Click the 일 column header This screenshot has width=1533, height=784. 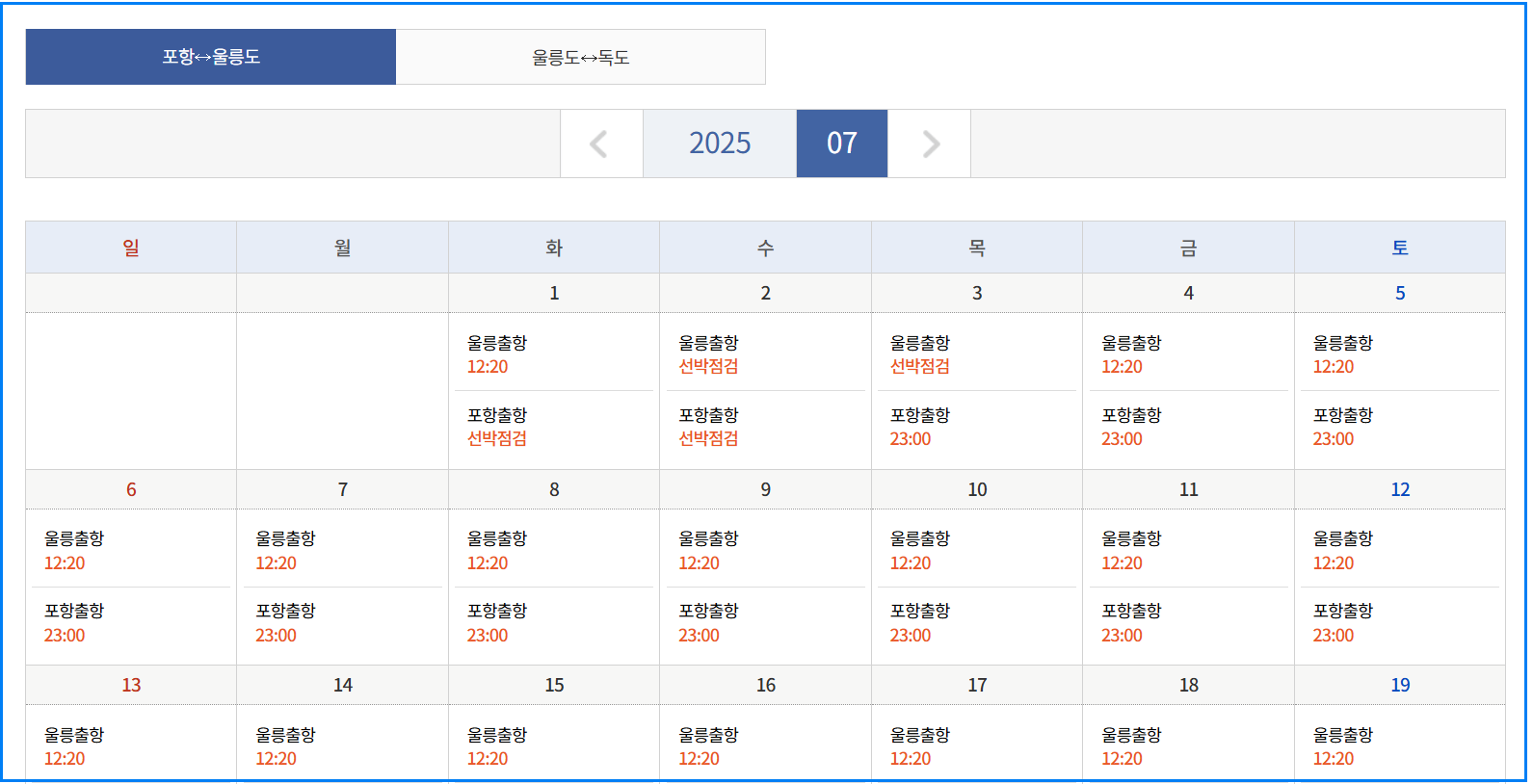point(131,248)
